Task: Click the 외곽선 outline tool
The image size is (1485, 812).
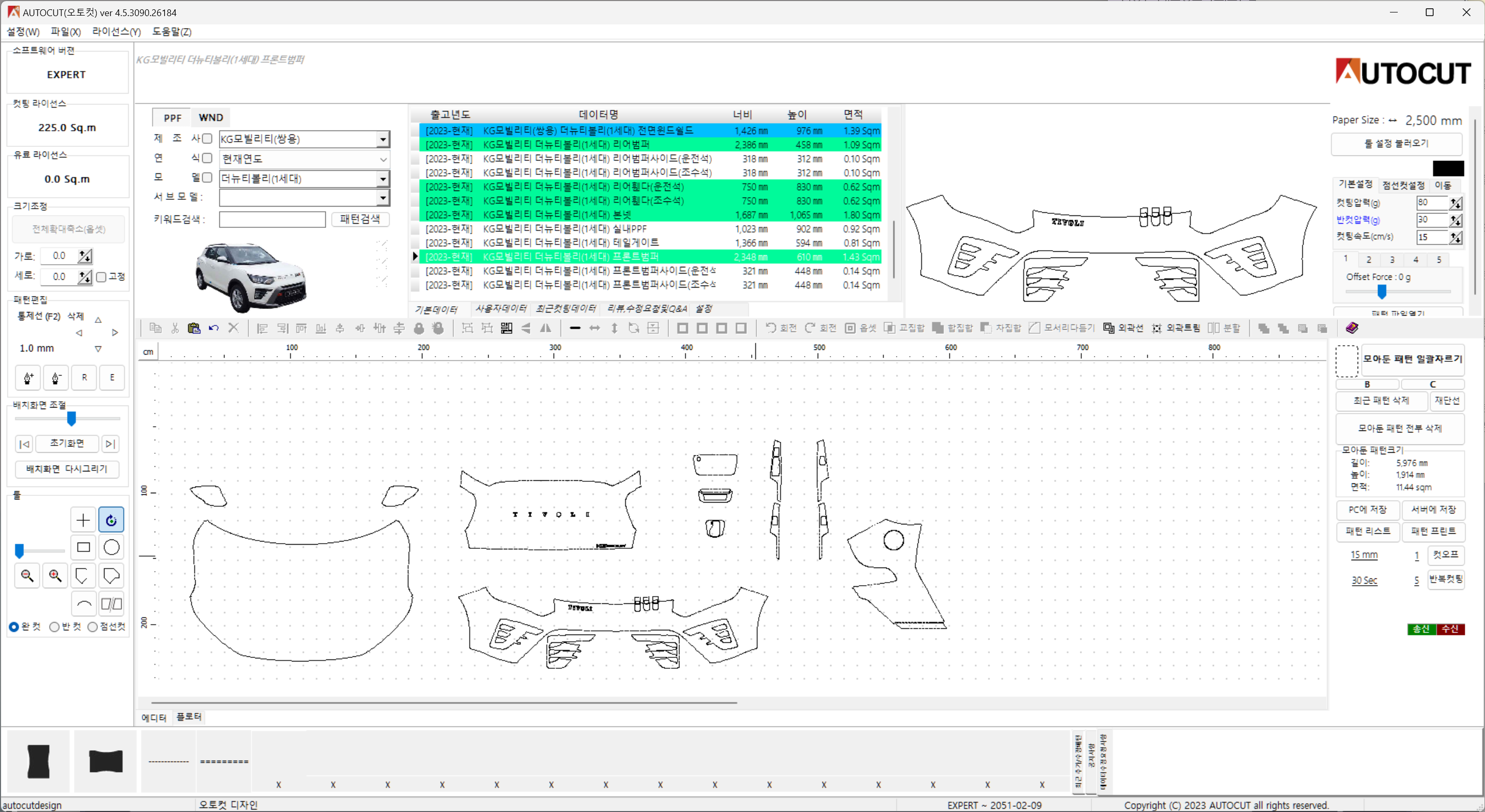Action: tap(1123, 328)
